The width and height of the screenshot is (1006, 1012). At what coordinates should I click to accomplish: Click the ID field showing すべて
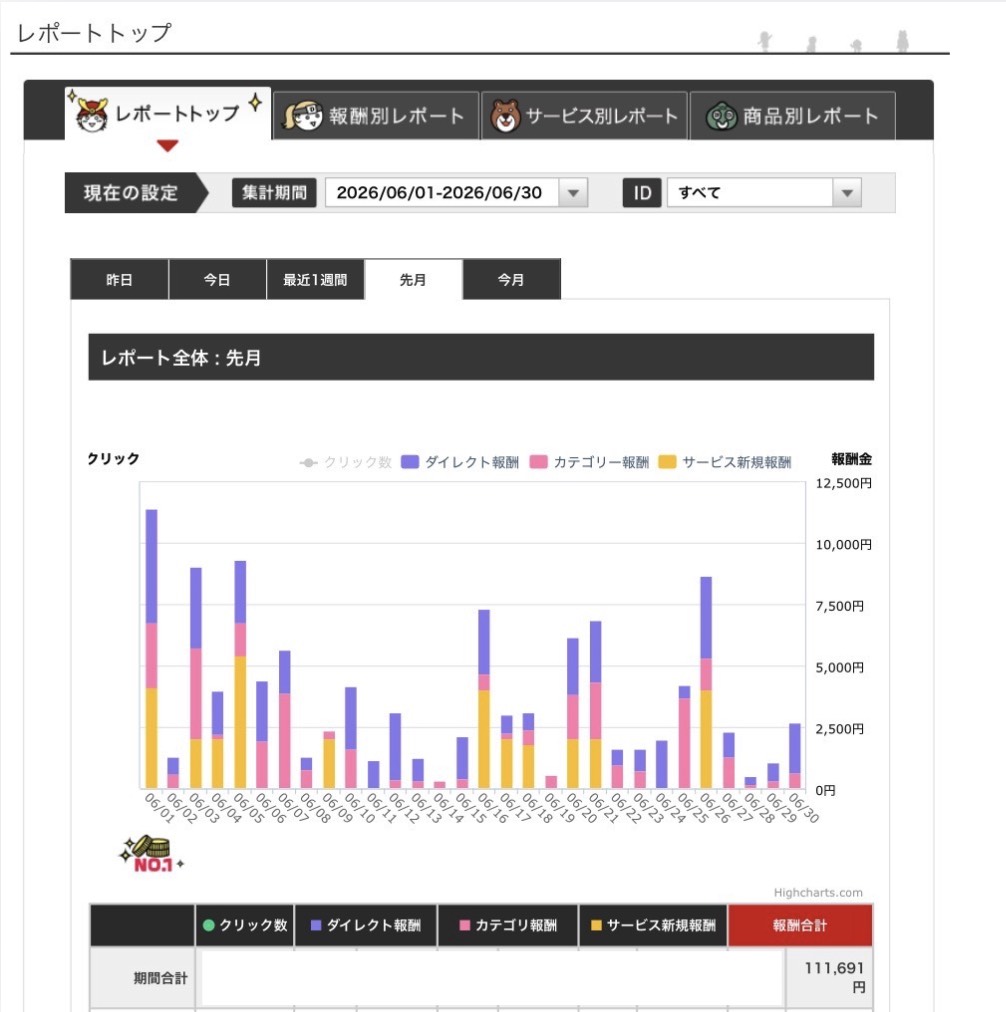point(750,193)
